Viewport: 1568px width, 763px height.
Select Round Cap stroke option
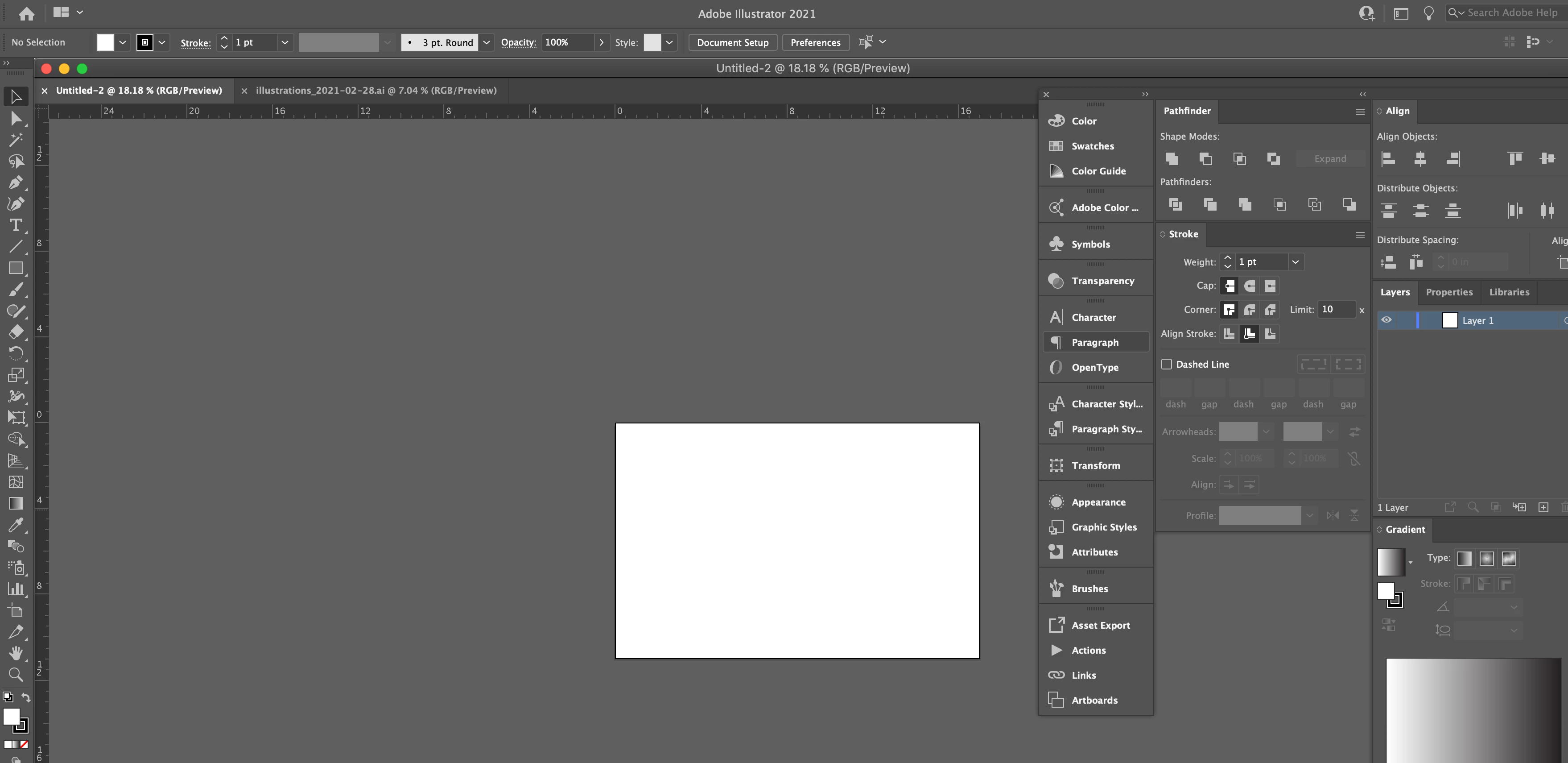pyautogui.click(x=1250, y=286)
